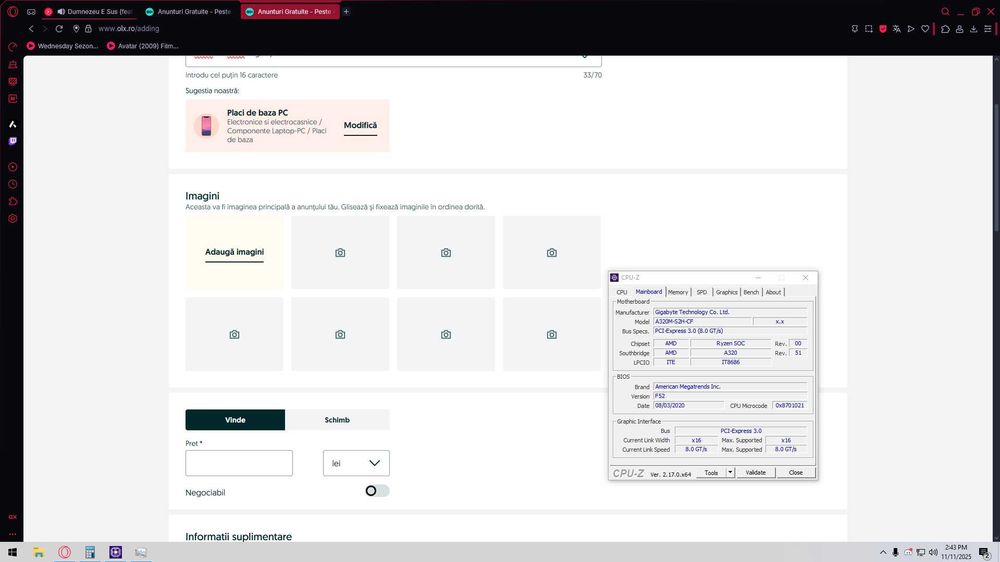
Task: Click the Preț input field
Action: 239,463
